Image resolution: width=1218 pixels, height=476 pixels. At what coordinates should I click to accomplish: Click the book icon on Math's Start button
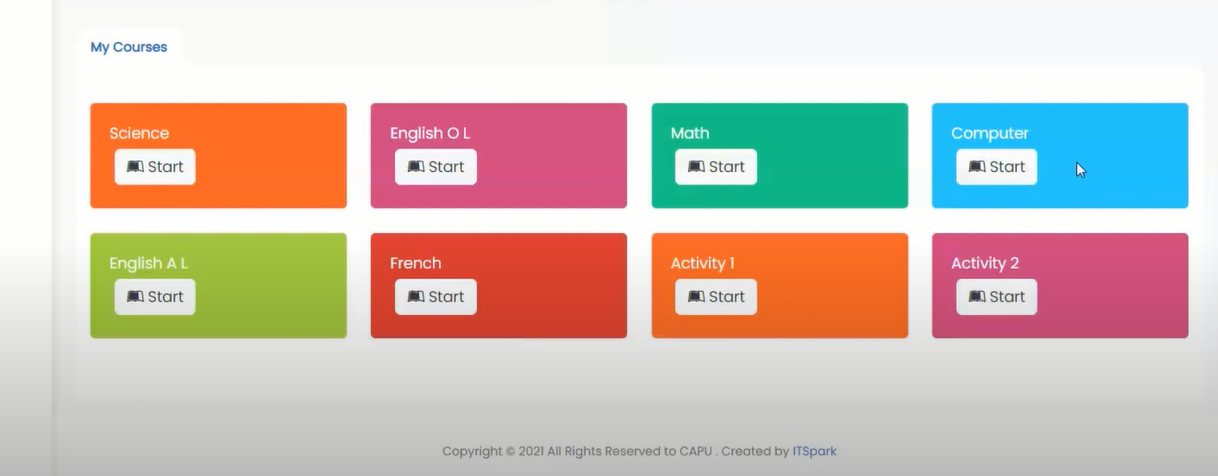tap(696, 167)
